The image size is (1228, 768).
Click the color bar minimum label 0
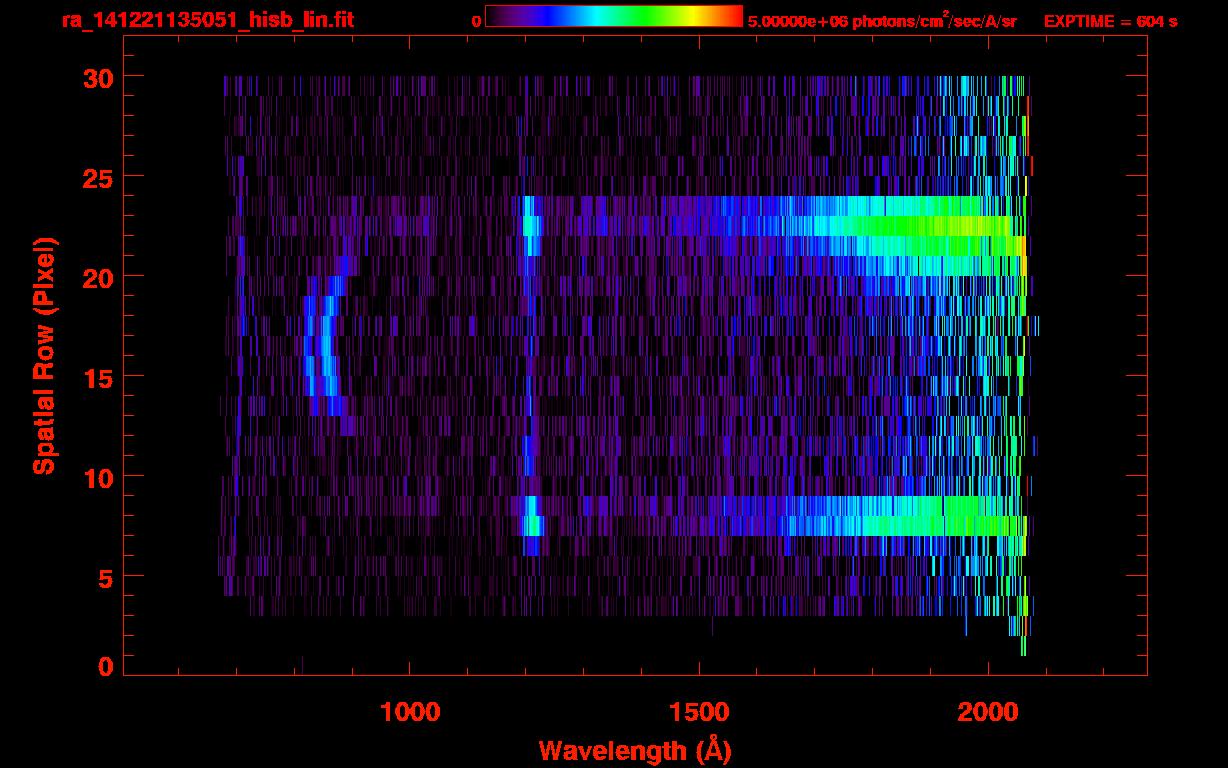coord(477,21)
